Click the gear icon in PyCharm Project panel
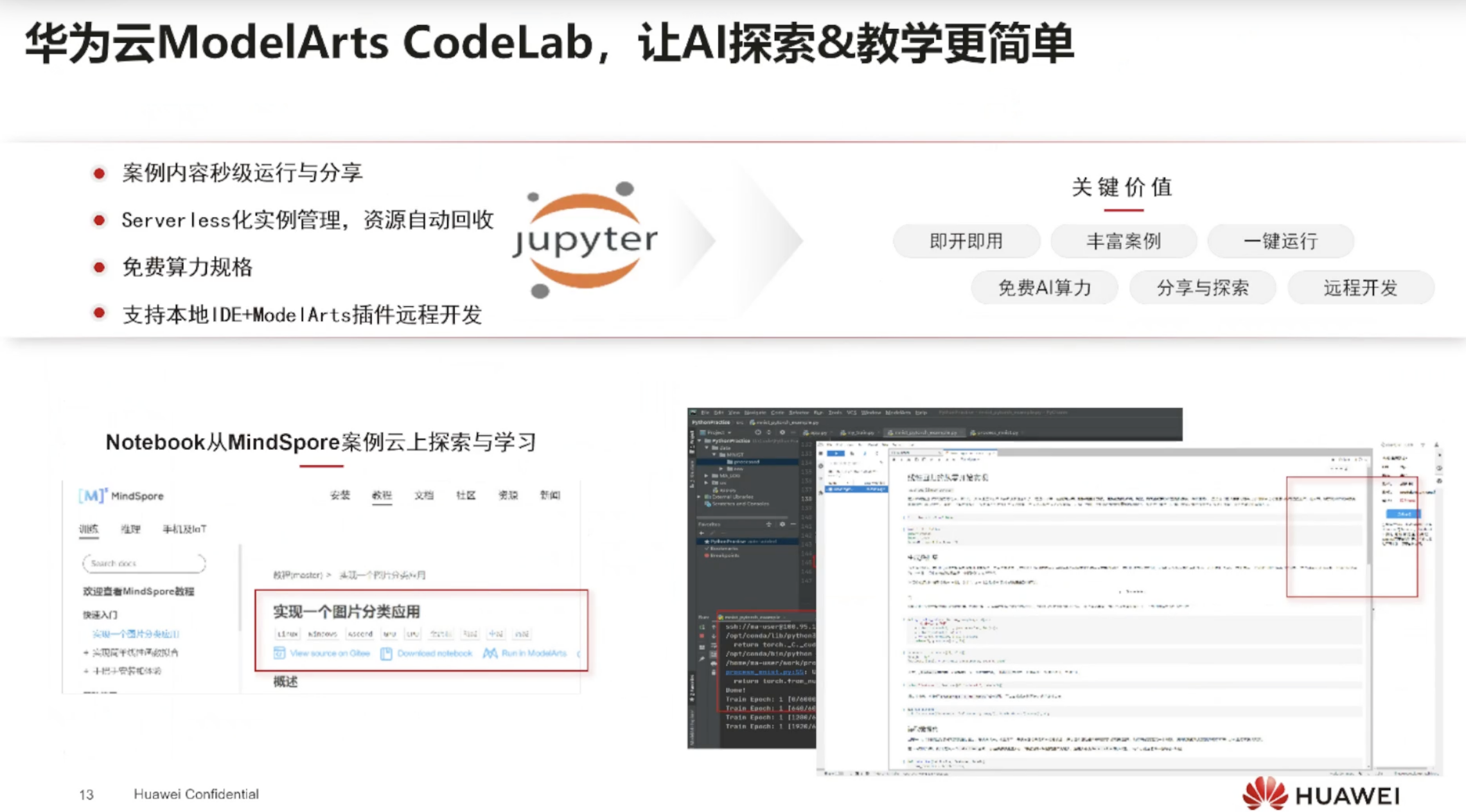Viewport: 1466px width, 812px height. click(782, 433)
